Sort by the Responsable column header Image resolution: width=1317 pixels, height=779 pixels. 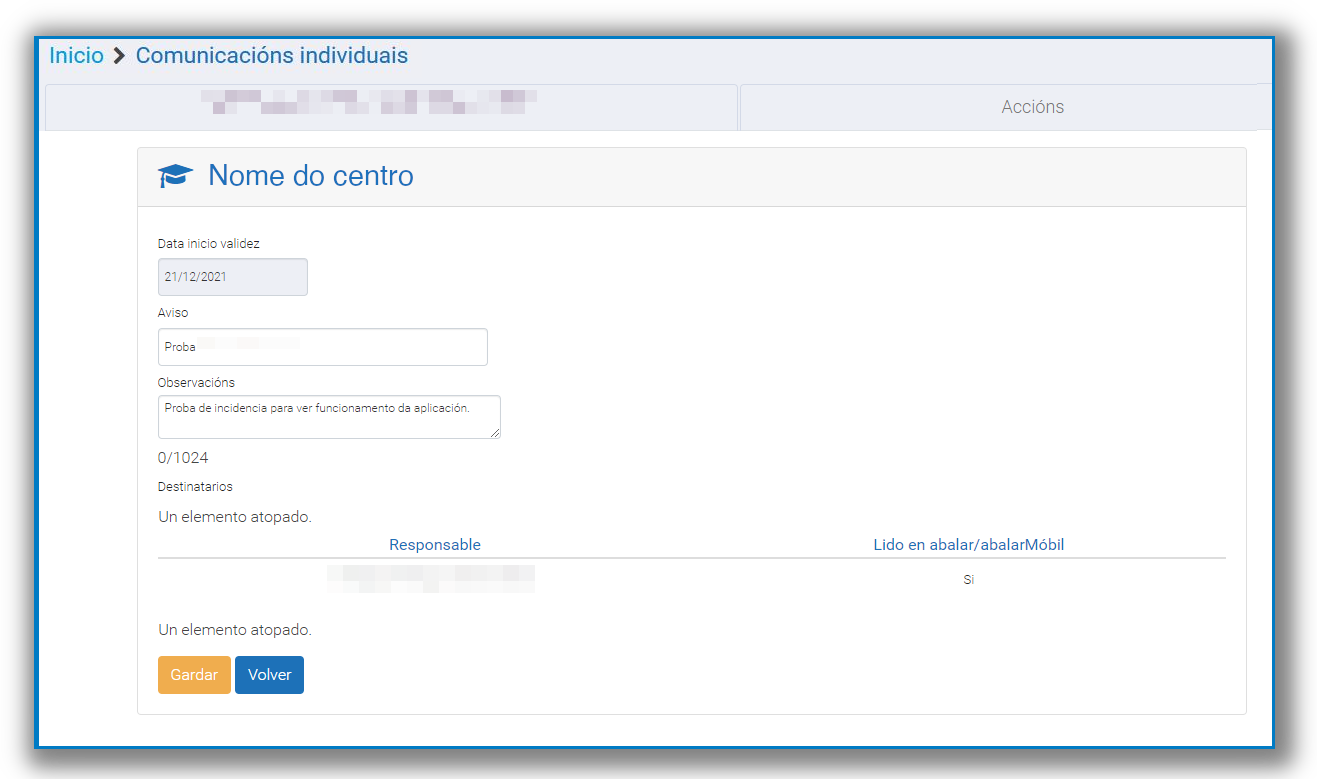point(435,545)
